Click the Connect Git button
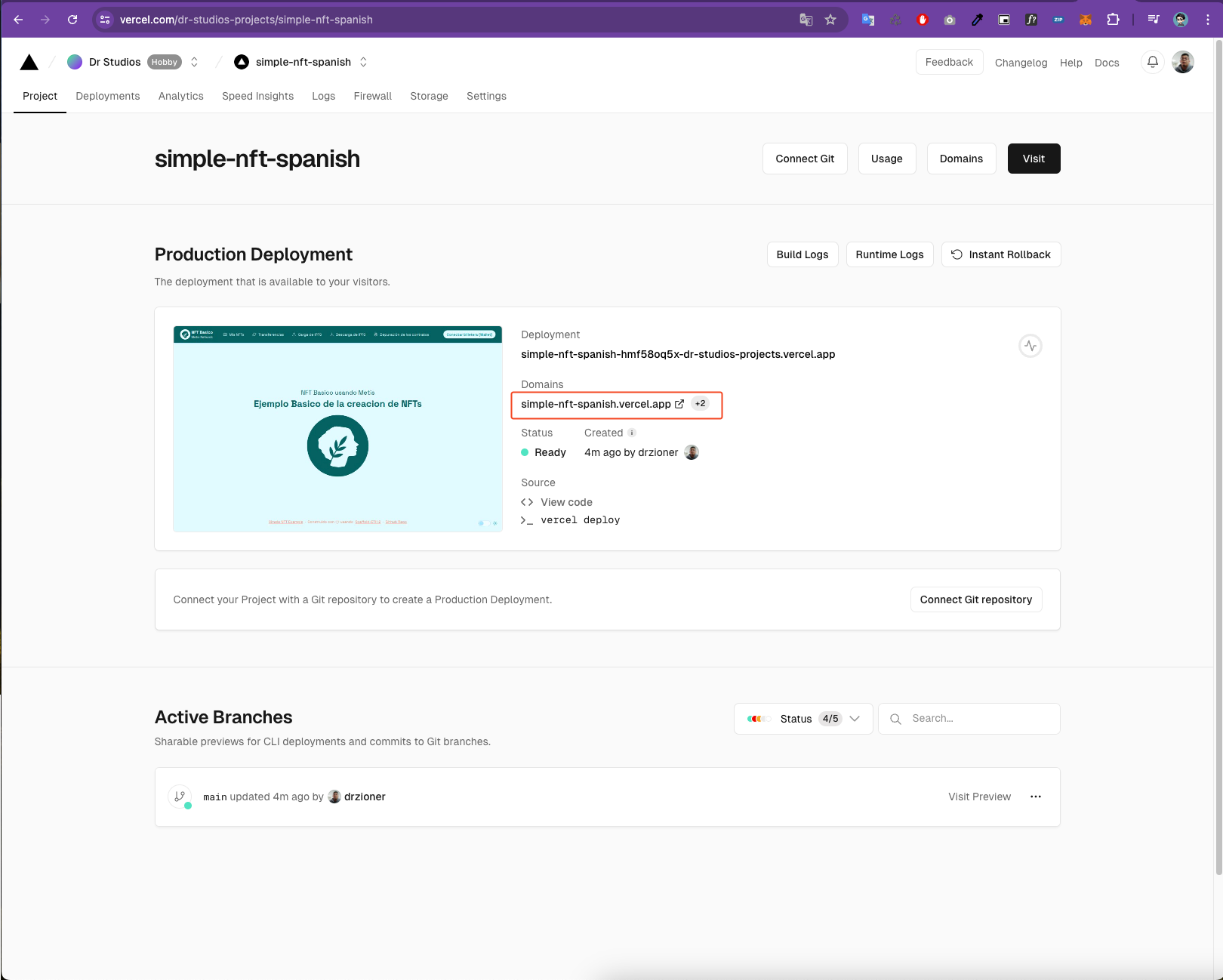This screenshot has height=980, width=1223. [x=805, y=159]
